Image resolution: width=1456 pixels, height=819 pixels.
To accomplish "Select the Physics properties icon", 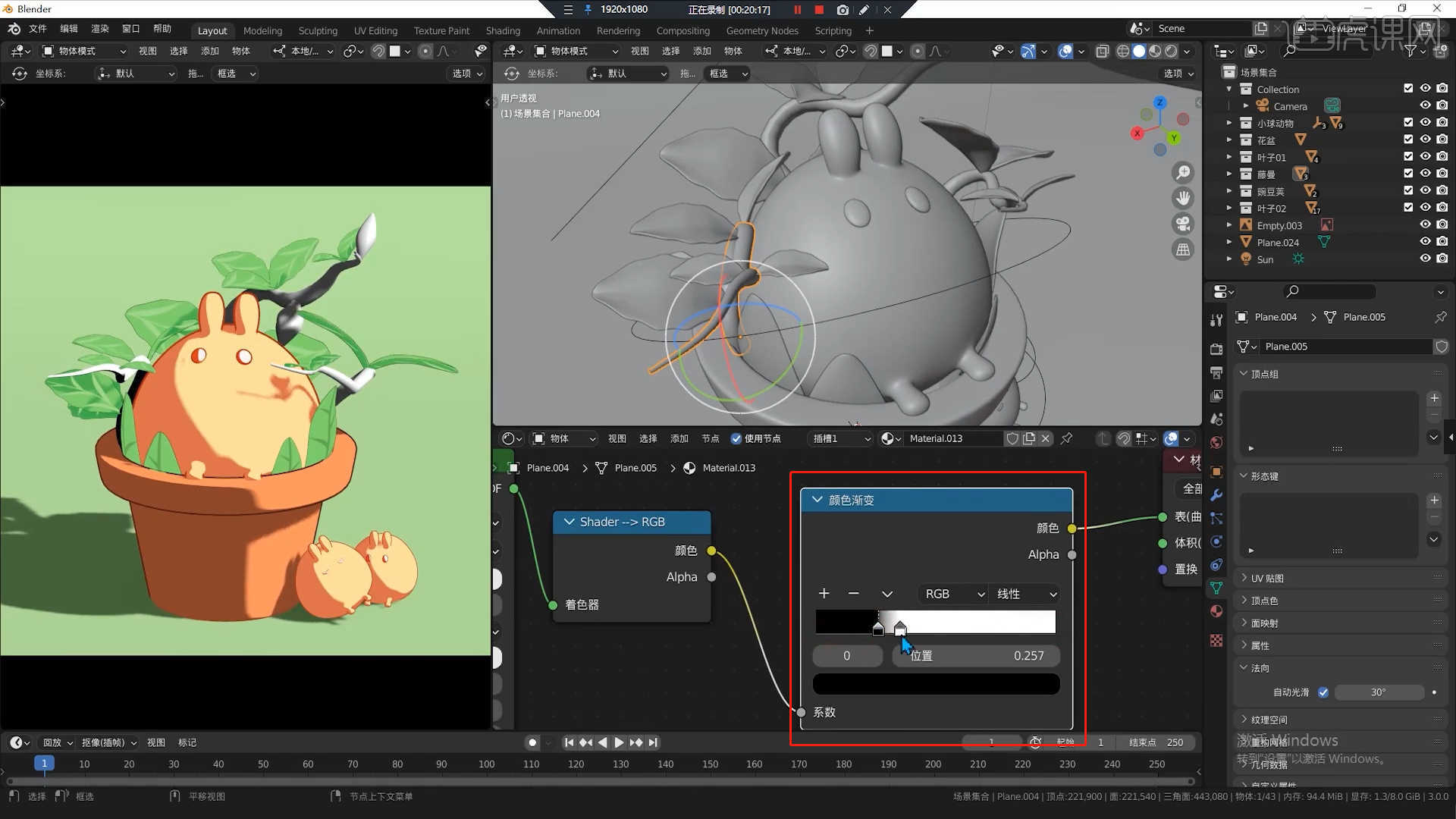I will coord(1216,541).
